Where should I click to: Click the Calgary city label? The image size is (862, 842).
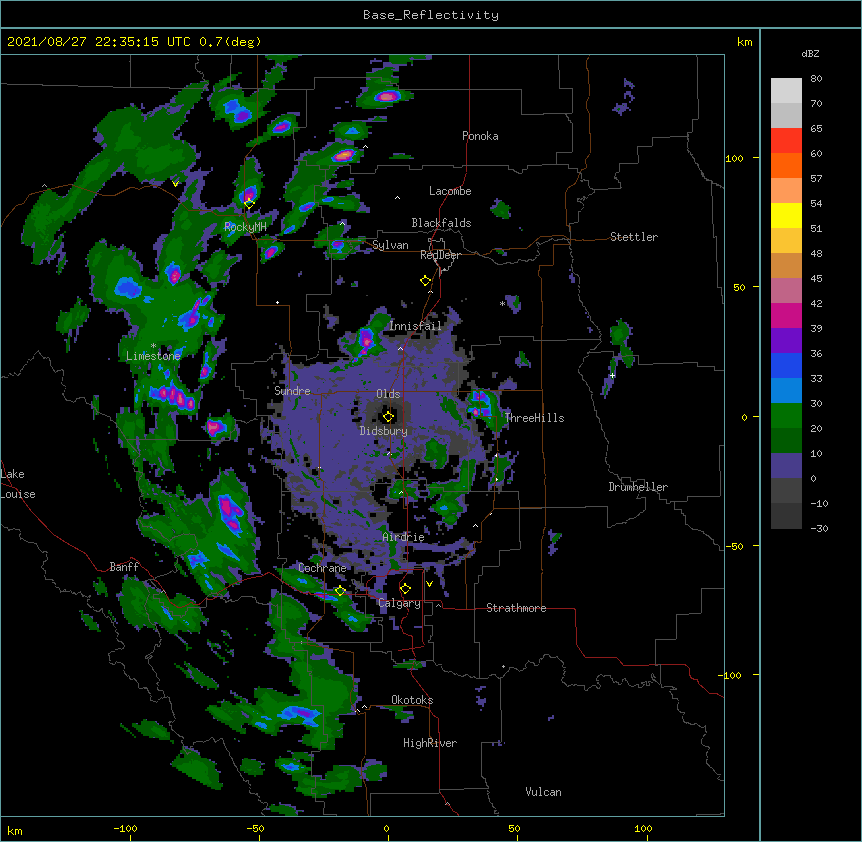399,603
